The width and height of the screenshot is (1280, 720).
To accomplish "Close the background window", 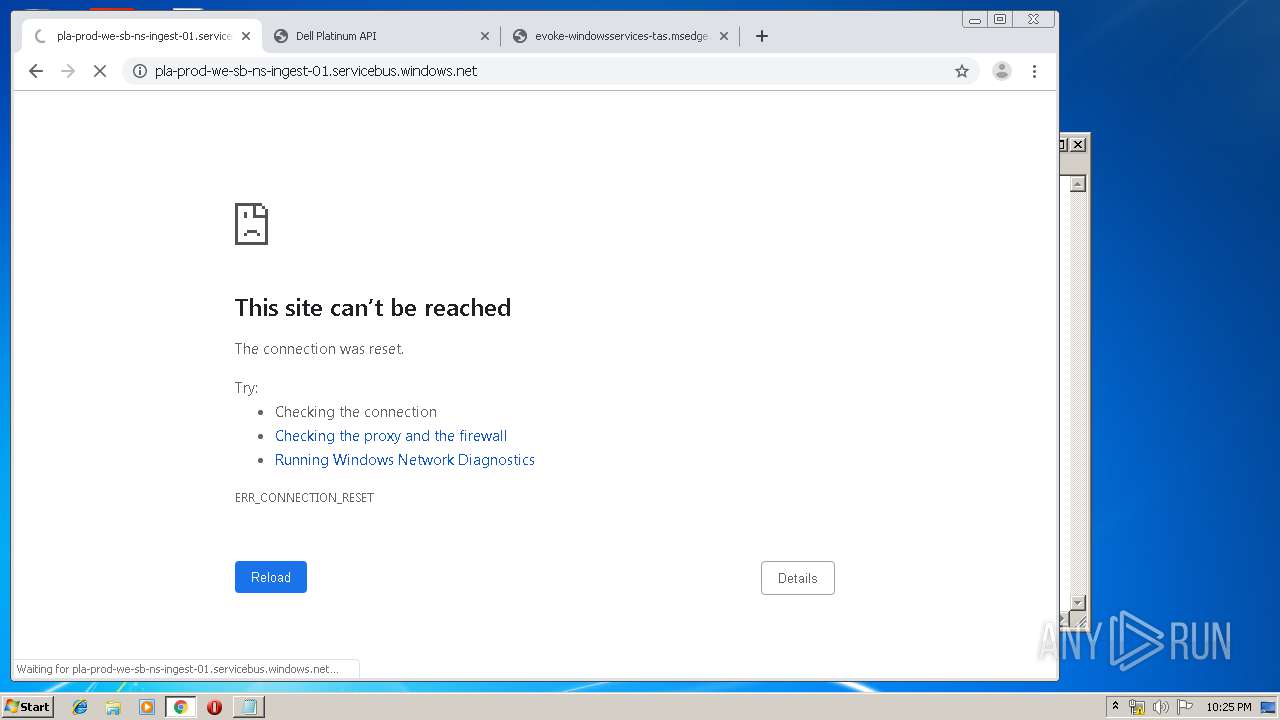I will click(x=1078, y=145).
